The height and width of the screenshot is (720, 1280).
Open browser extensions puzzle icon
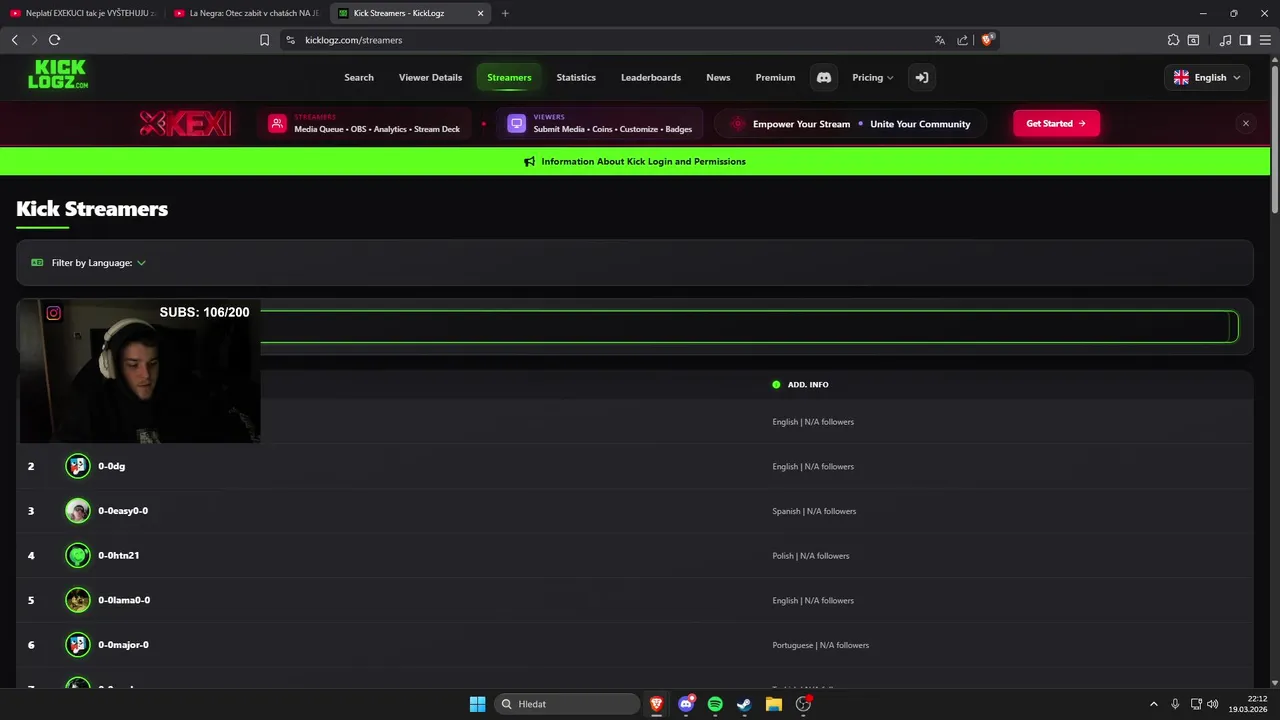[1173, 40]
